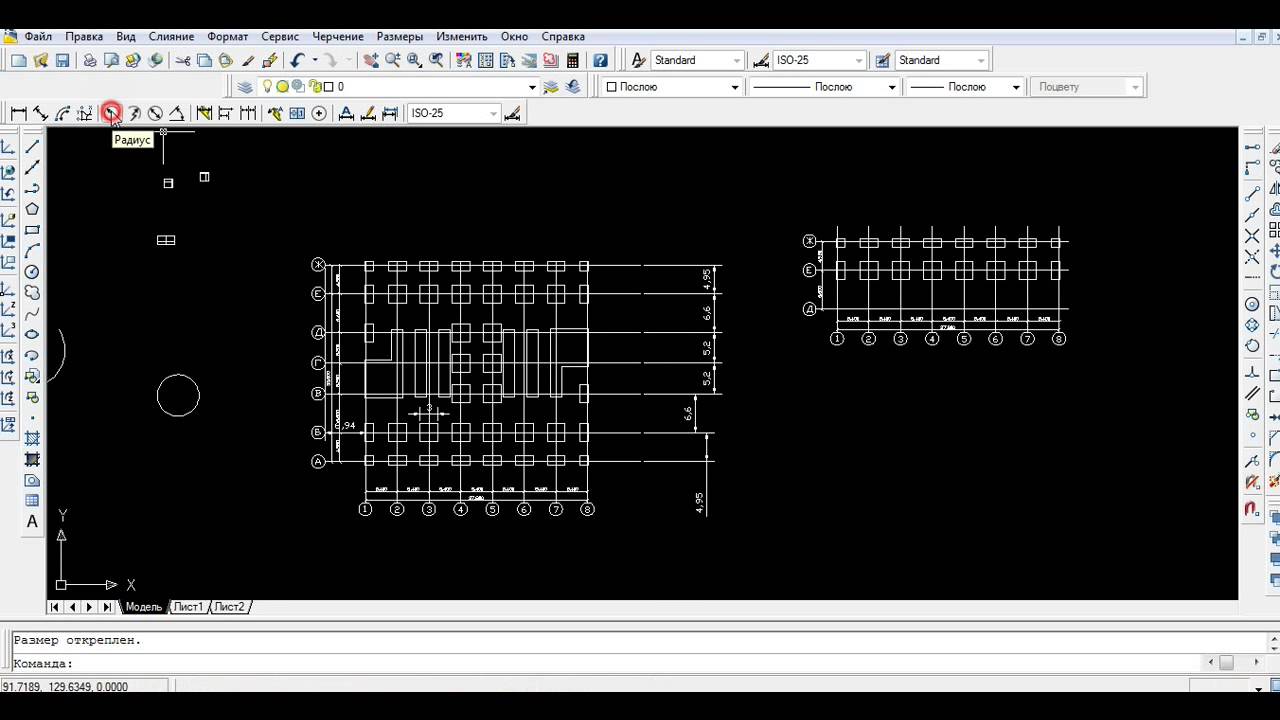Click the Save diskette icon
1280x720 pixels.
62,60
